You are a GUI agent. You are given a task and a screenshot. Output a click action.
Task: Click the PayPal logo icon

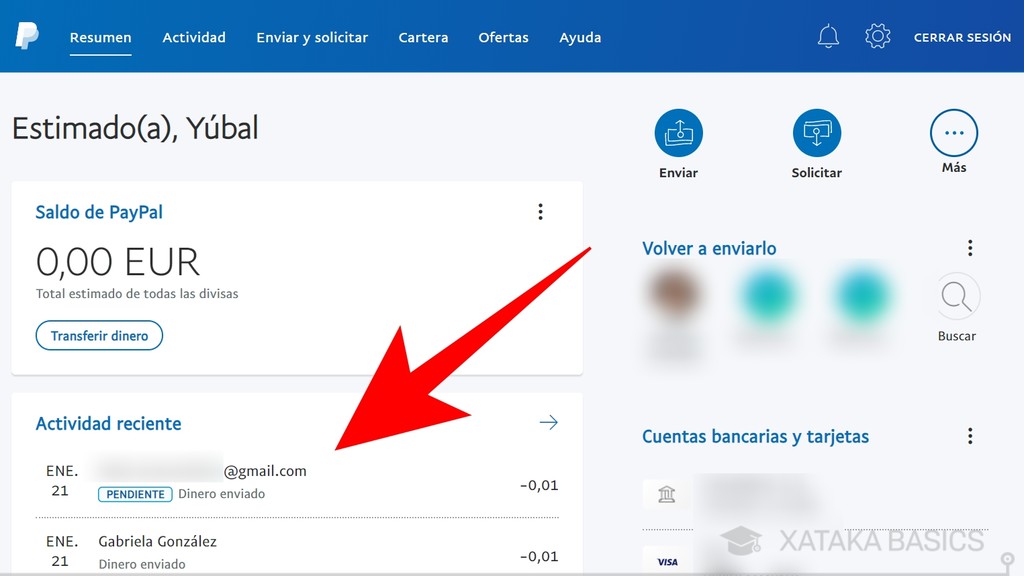(x=27, y=36)
